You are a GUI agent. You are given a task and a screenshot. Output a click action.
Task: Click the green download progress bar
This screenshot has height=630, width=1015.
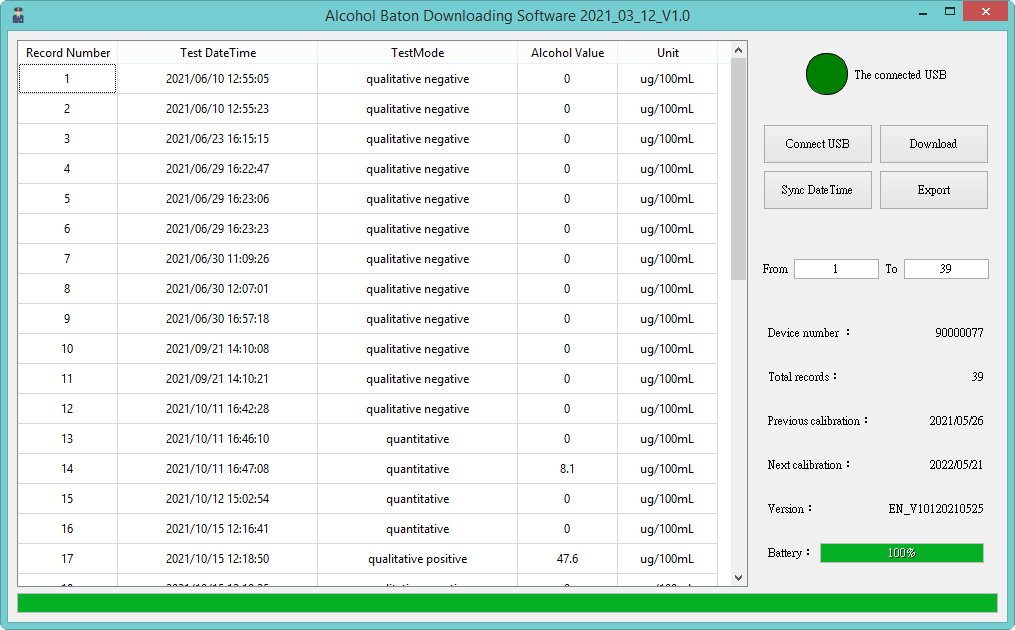(508, 603)
